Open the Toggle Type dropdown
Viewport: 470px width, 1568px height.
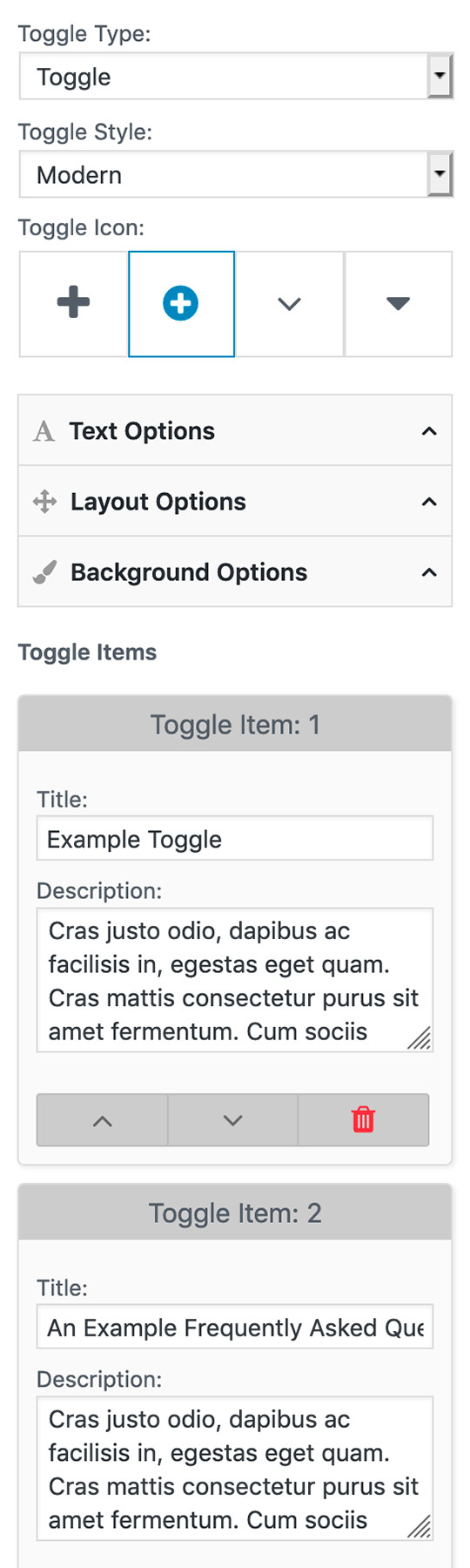point(236,77)
